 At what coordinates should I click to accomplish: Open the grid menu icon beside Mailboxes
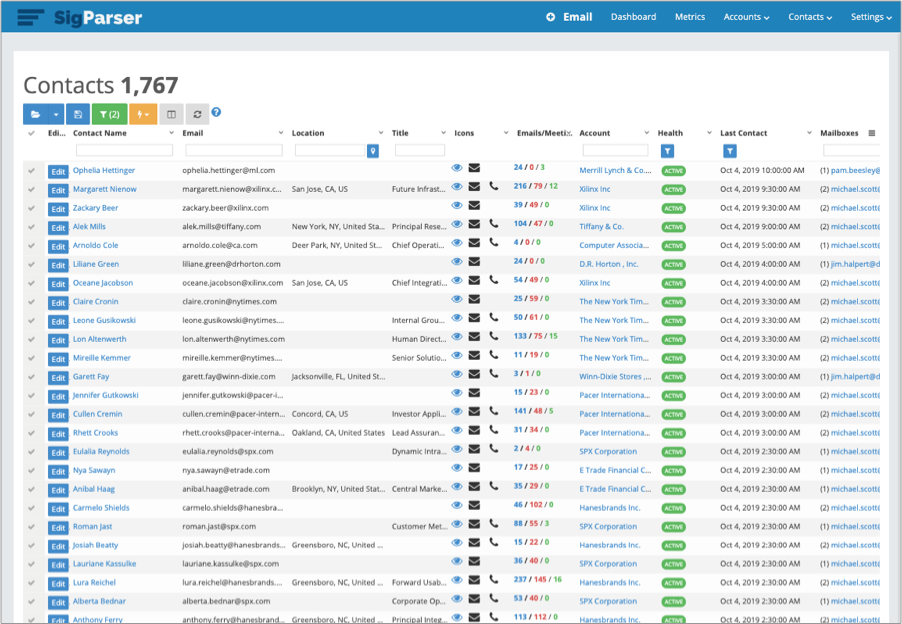(872, 133)
